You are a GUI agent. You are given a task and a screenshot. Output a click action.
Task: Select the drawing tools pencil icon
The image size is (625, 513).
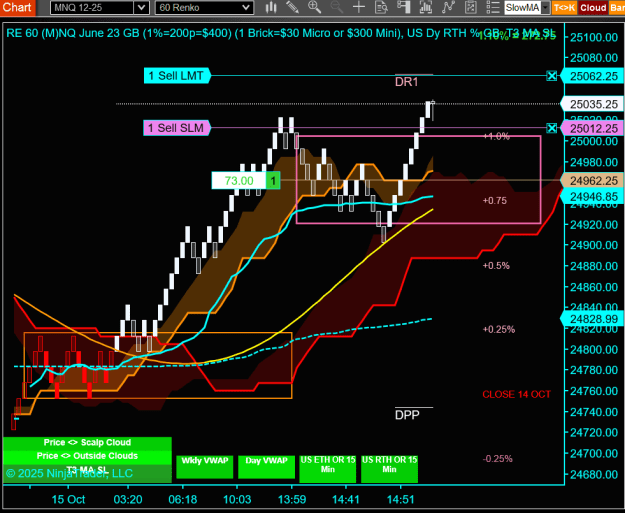293,7
